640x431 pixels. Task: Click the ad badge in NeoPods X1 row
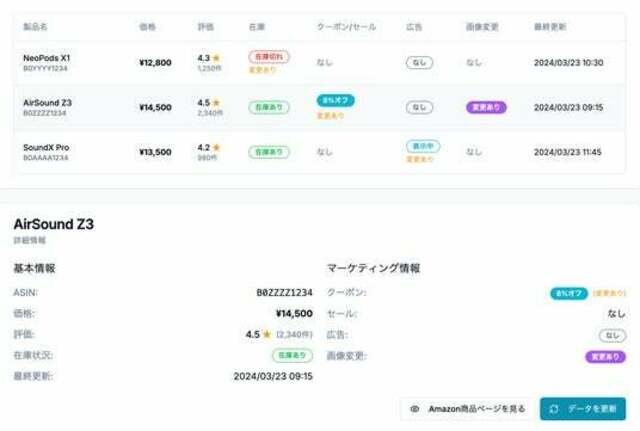[x=419, y=62]
